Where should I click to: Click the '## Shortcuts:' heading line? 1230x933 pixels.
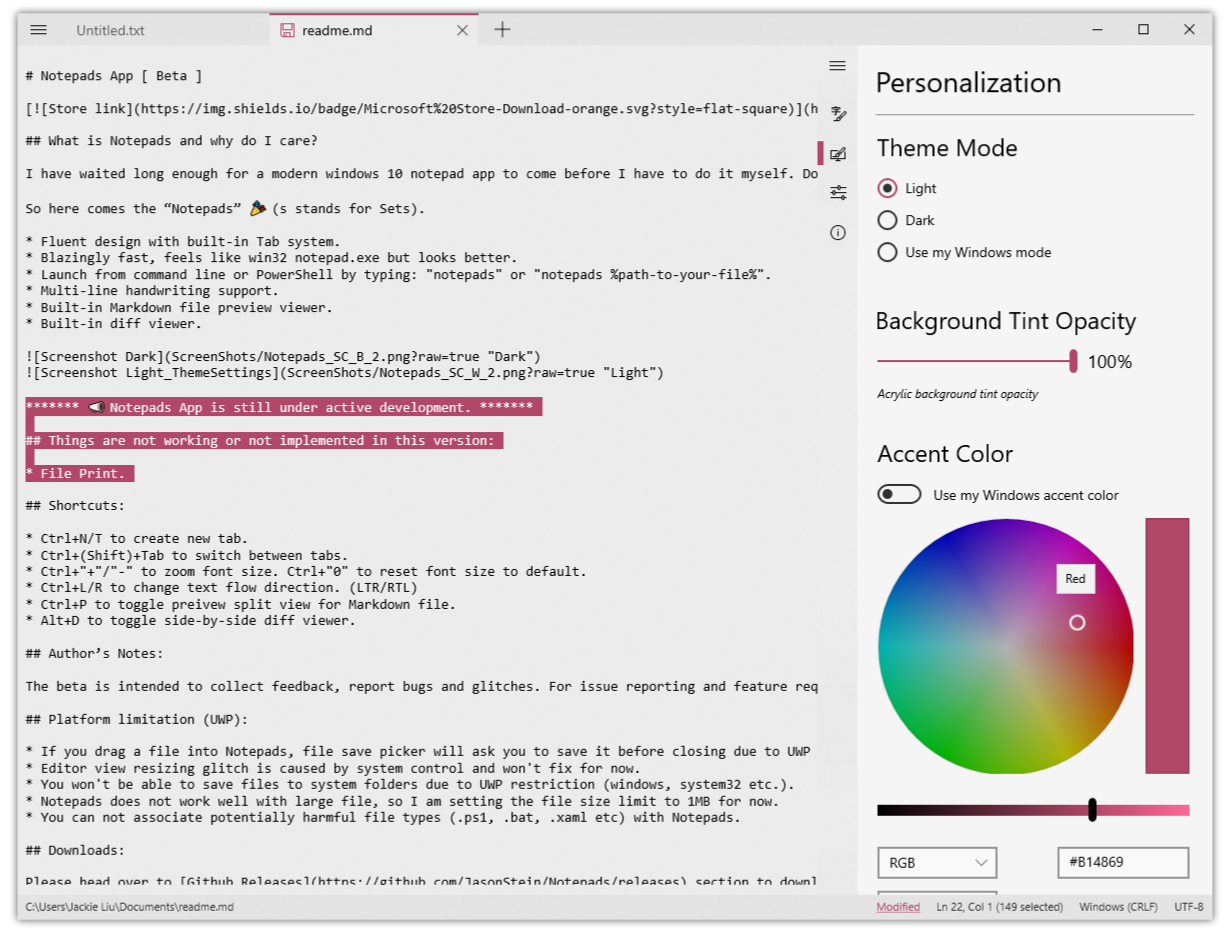pos(75,505)
